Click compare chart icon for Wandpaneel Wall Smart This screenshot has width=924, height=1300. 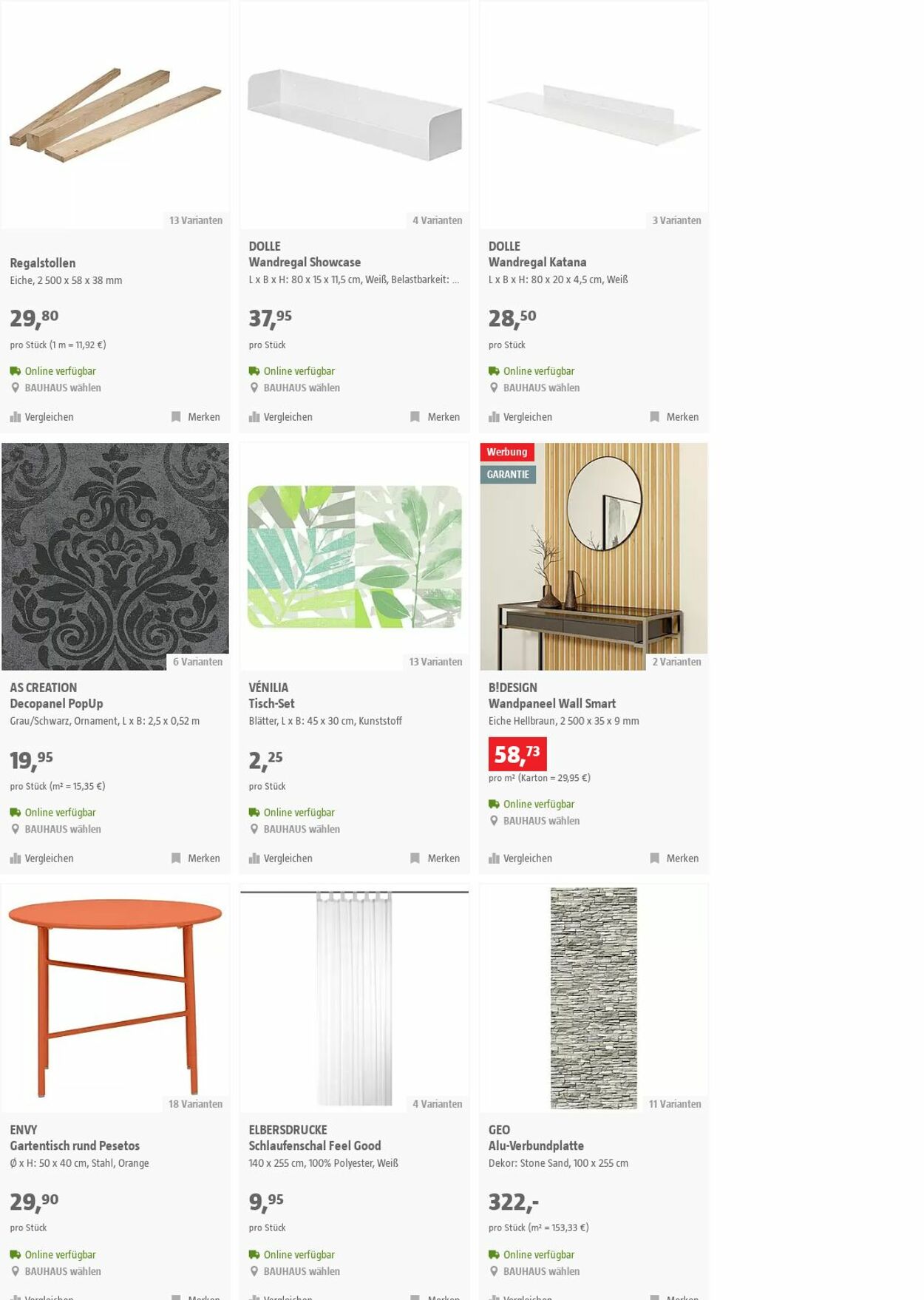coord(494,859)
